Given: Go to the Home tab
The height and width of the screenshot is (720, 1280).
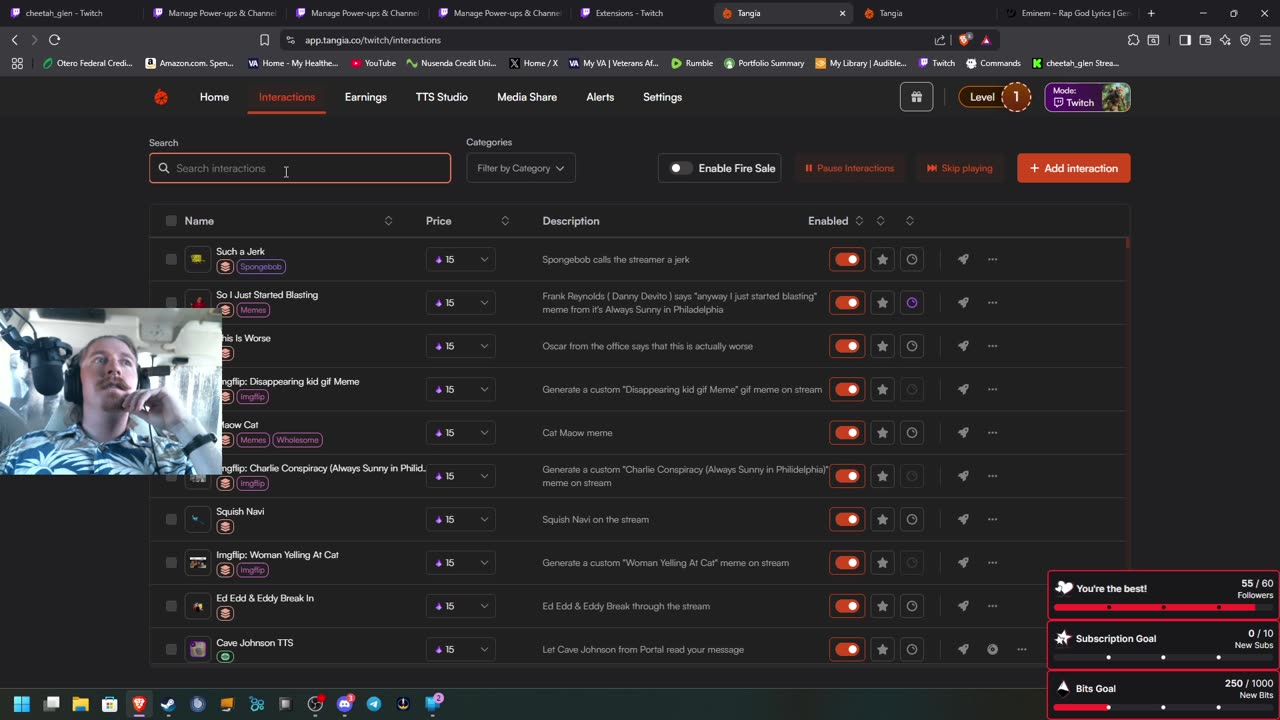Looking at the screenshot, I should click(214, 97).
